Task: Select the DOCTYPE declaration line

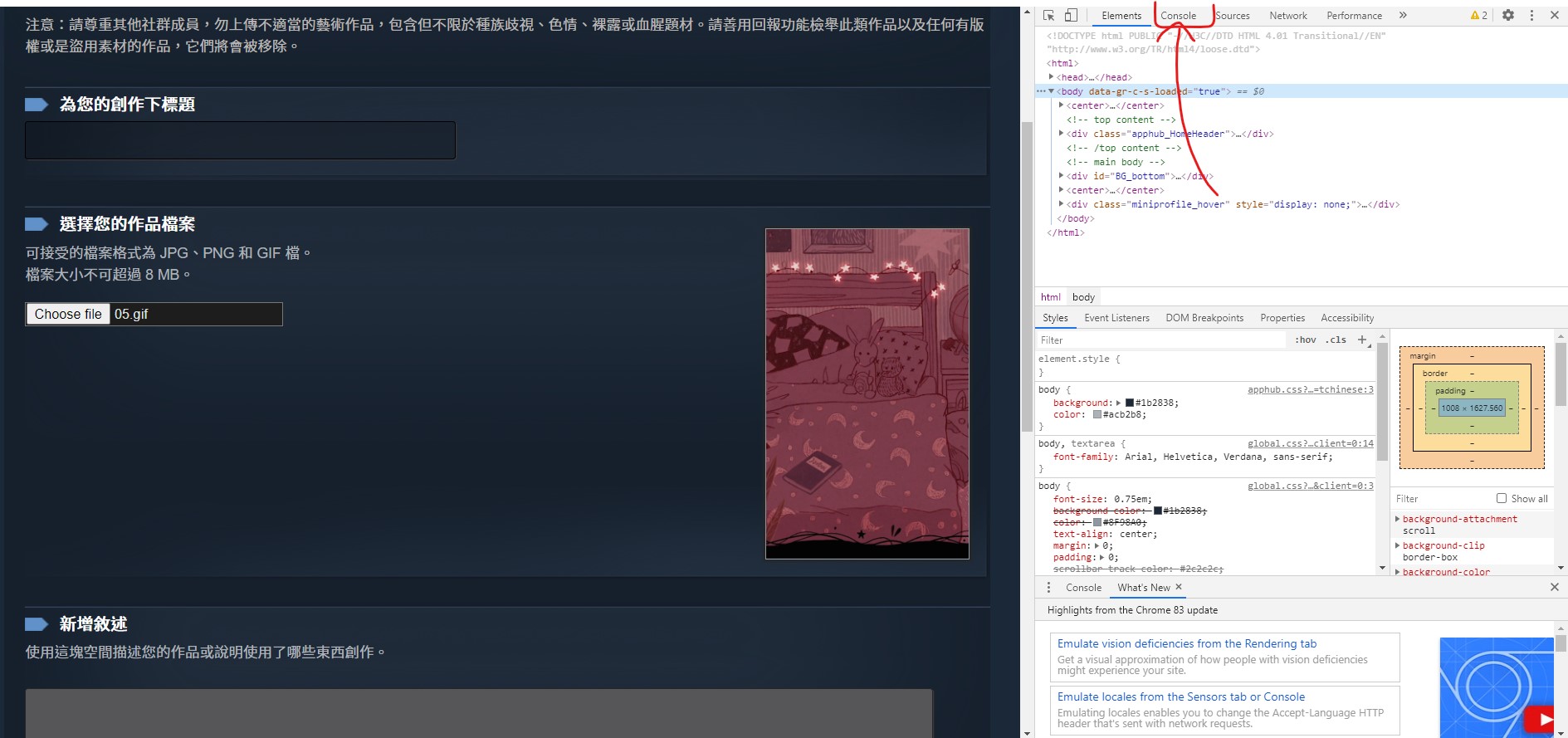Action: [1216, 42]
